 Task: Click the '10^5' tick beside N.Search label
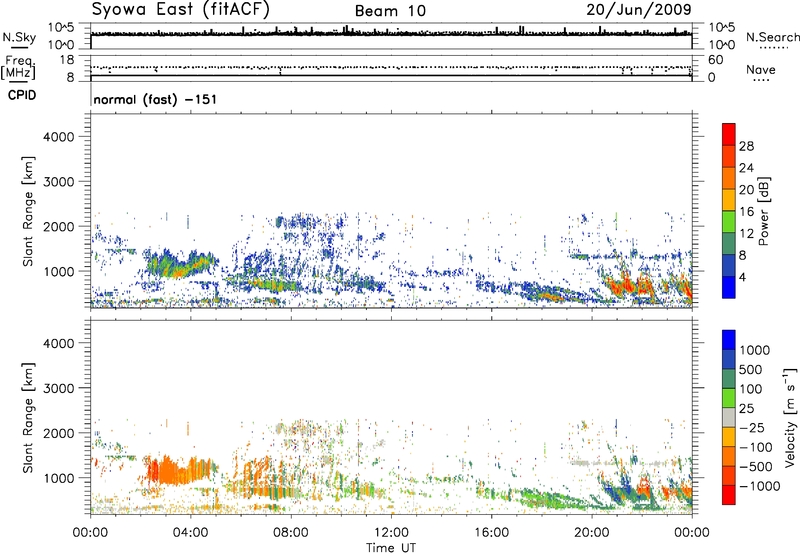tap(721, 27)
